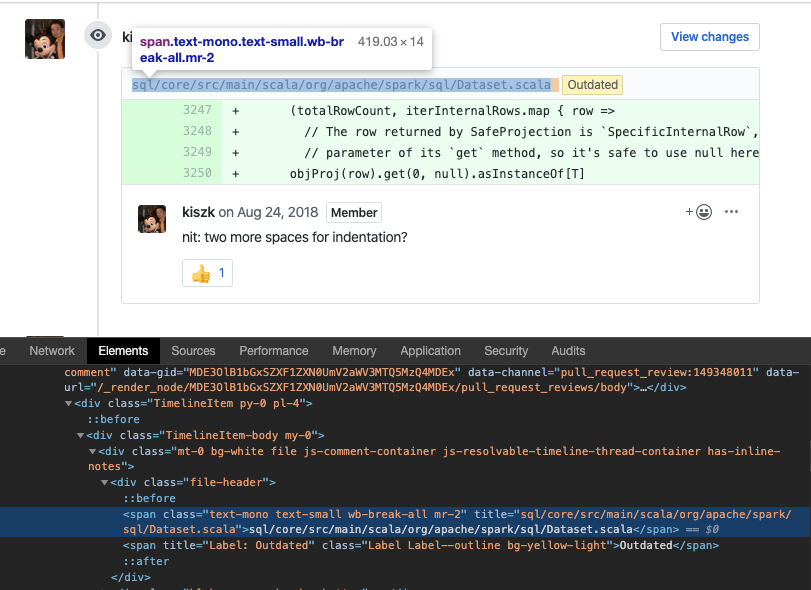This screenshot has height=590, width=811.
Task: Click the thumbs up reaction button
Action: pyautogui.click(x=207, y=273)
